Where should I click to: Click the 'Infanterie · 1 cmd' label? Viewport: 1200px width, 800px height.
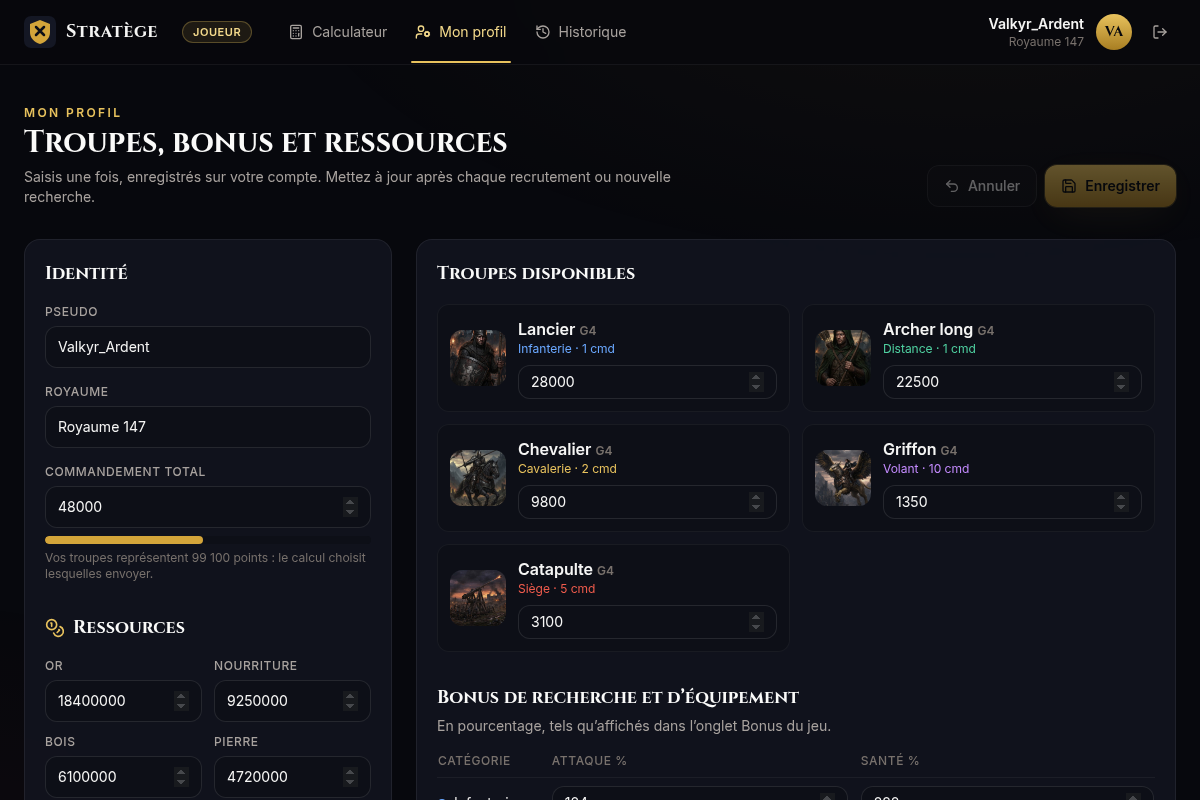pyautogui.click(x=566, y=349)
